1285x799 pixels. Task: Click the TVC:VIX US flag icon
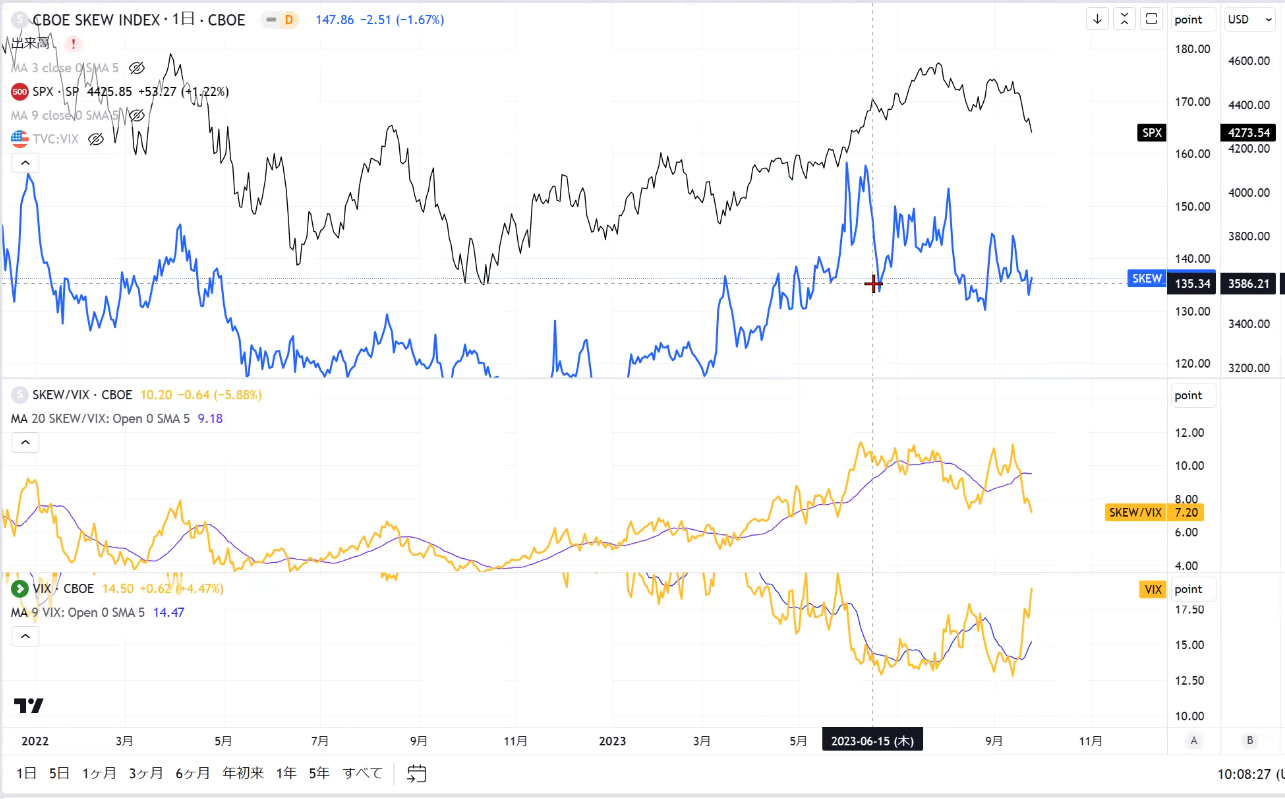coord(19,139)
